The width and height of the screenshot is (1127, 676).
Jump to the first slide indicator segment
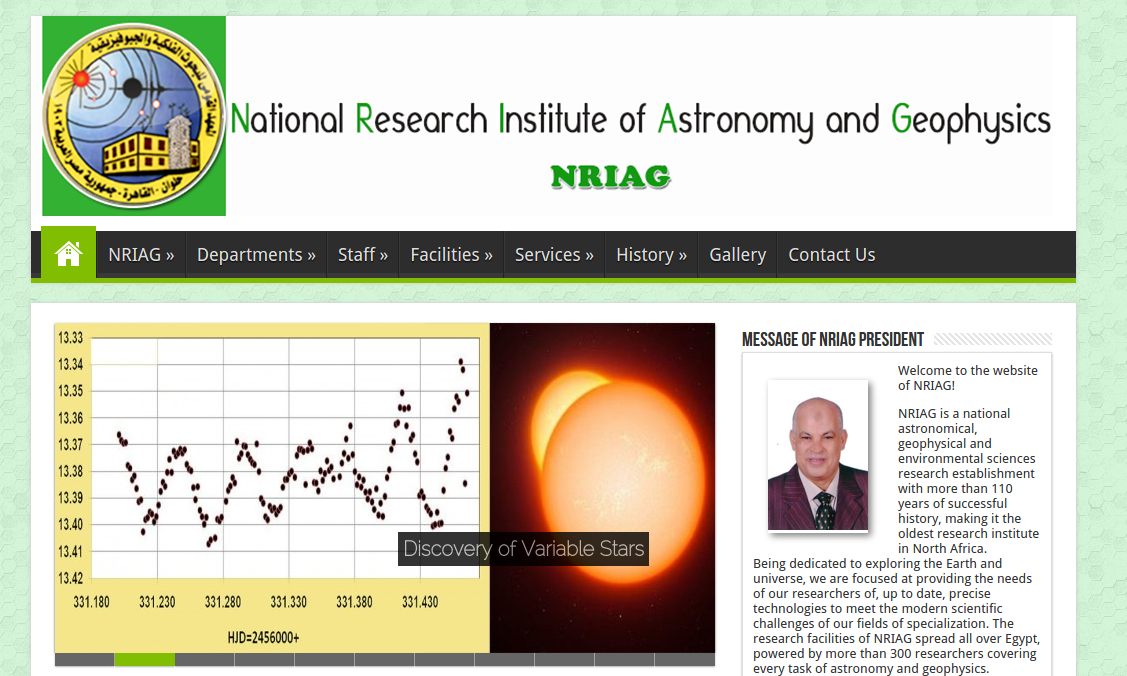click(x=84, y=659)
